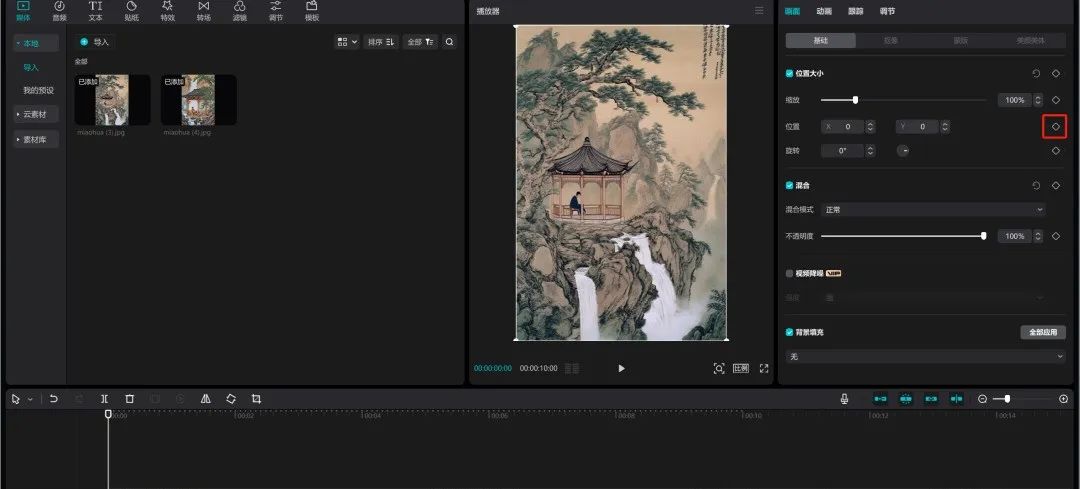The width and height of the screenshot is (1080, 489).
Task: Open the 特效 (effects) tab
Action: [167, 11]
